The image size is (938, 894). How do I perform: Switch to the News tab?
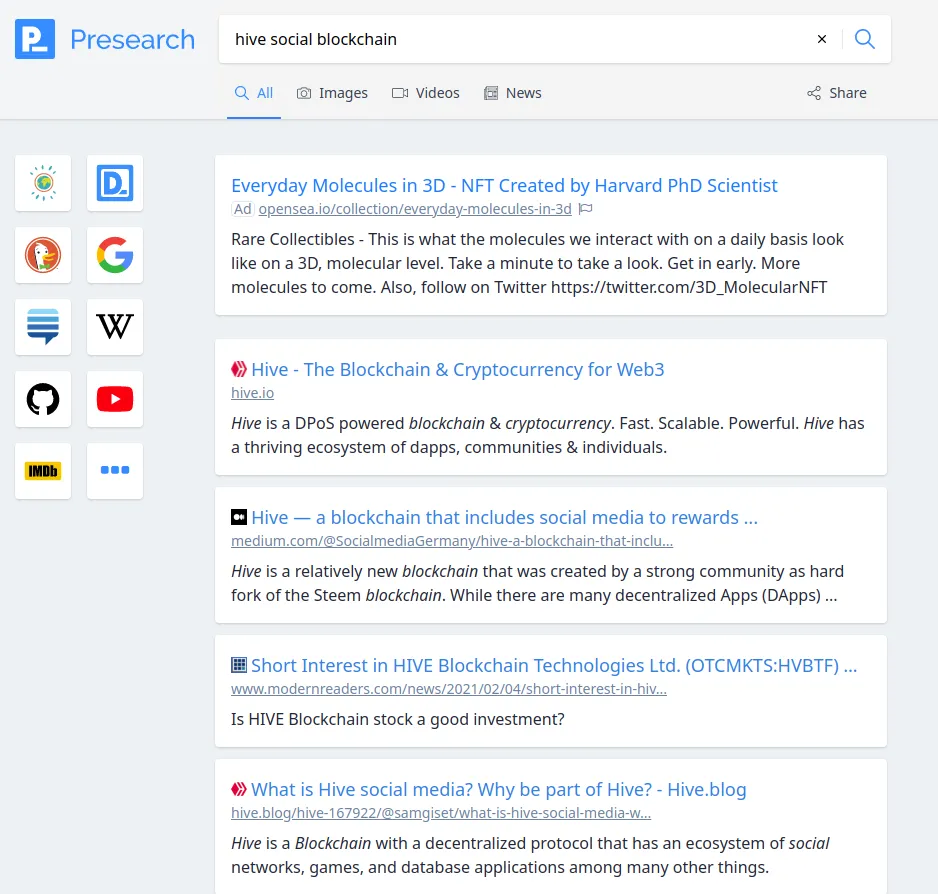(x=513, y=93)
